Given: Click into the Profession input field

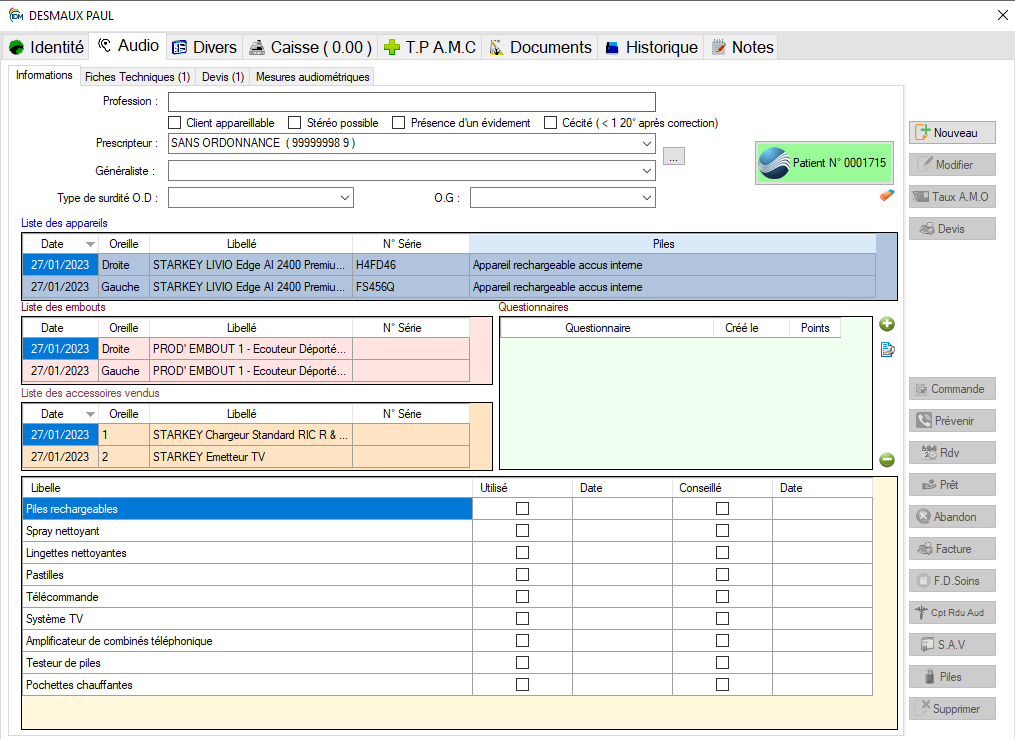Looking at the screenshot, I should [x=412, y=102].
